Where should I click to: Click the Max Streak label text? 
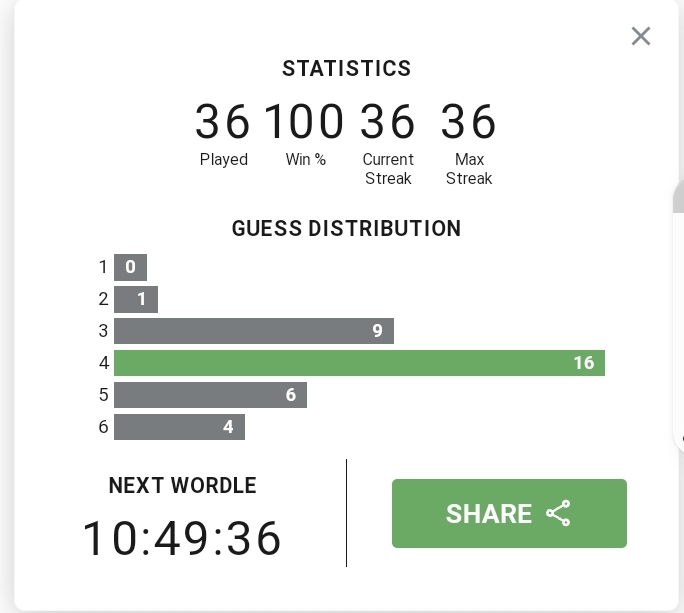pyautogui.click(x=469, y=169)
